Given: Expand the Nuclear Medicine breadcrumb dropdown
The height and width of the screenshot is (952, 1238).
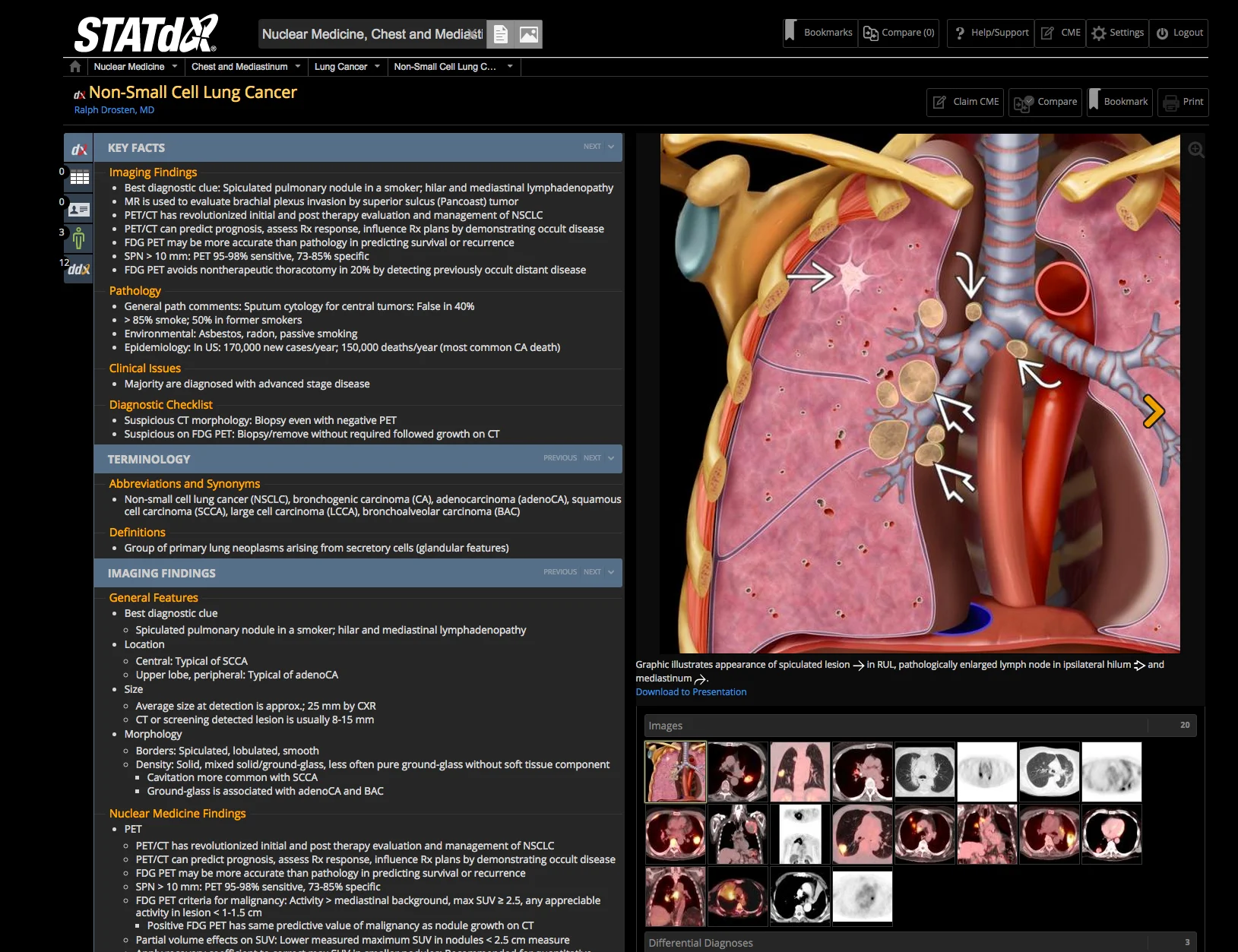Looking at the screenshot, I should coord(175,67).
